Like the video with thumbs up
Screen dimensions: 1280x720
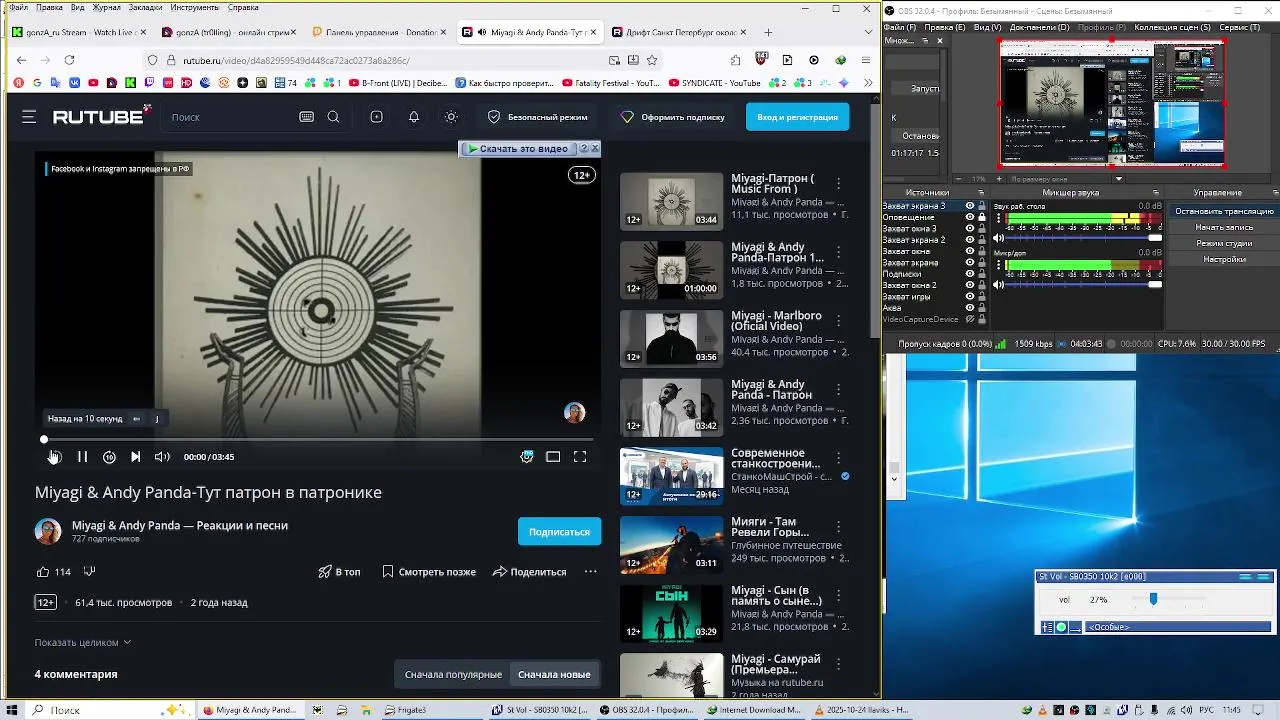pyautogui.click(x=43, y=572)
